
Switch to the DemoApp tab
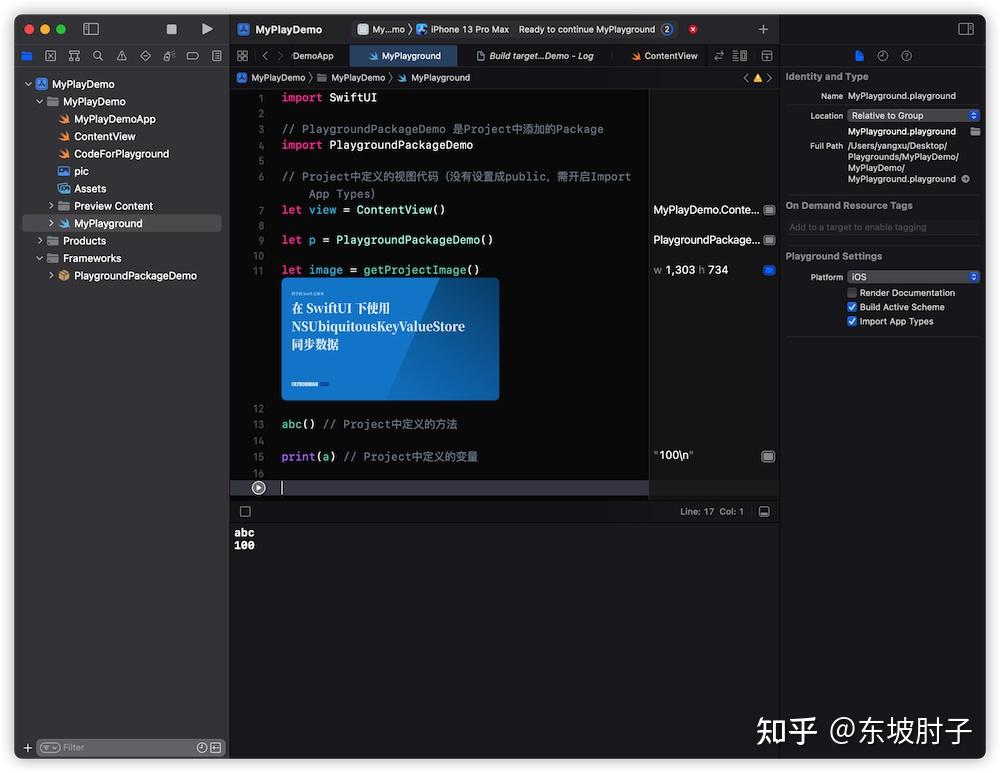tap(312, 56)
